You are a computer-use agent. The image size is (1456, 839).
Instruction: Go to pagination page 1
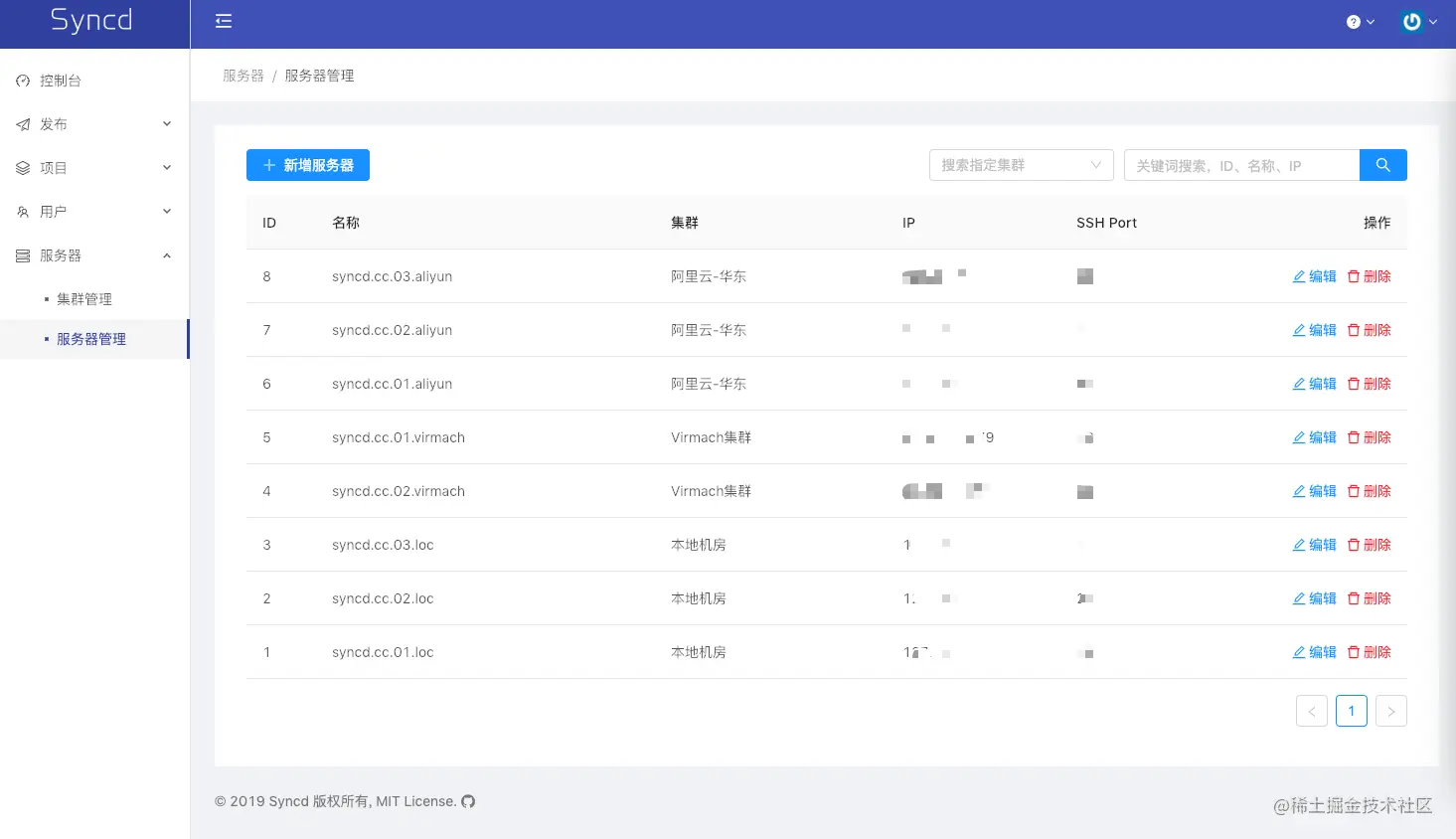pos(1352,711)
